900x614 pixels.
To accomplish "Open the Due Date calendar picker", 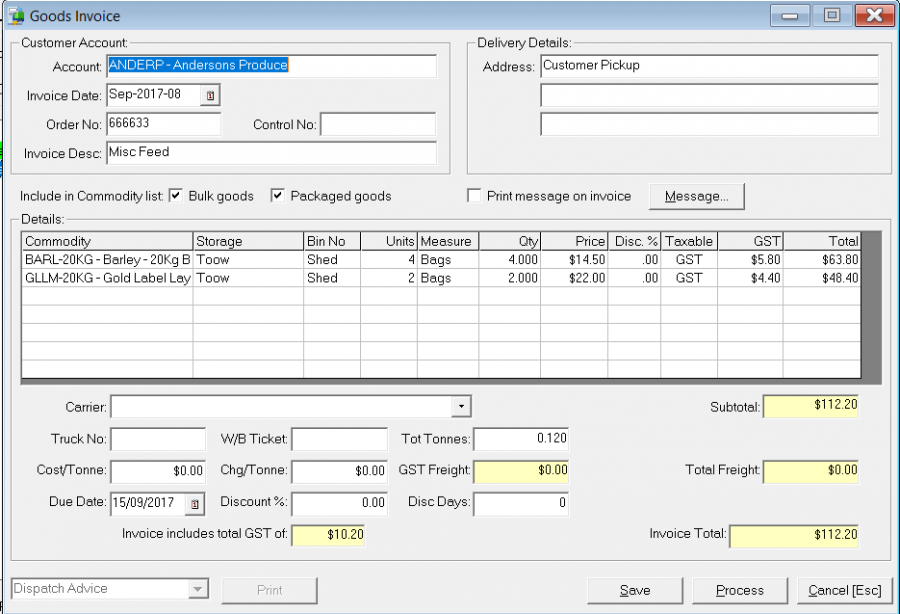I will tap(195, 504).
